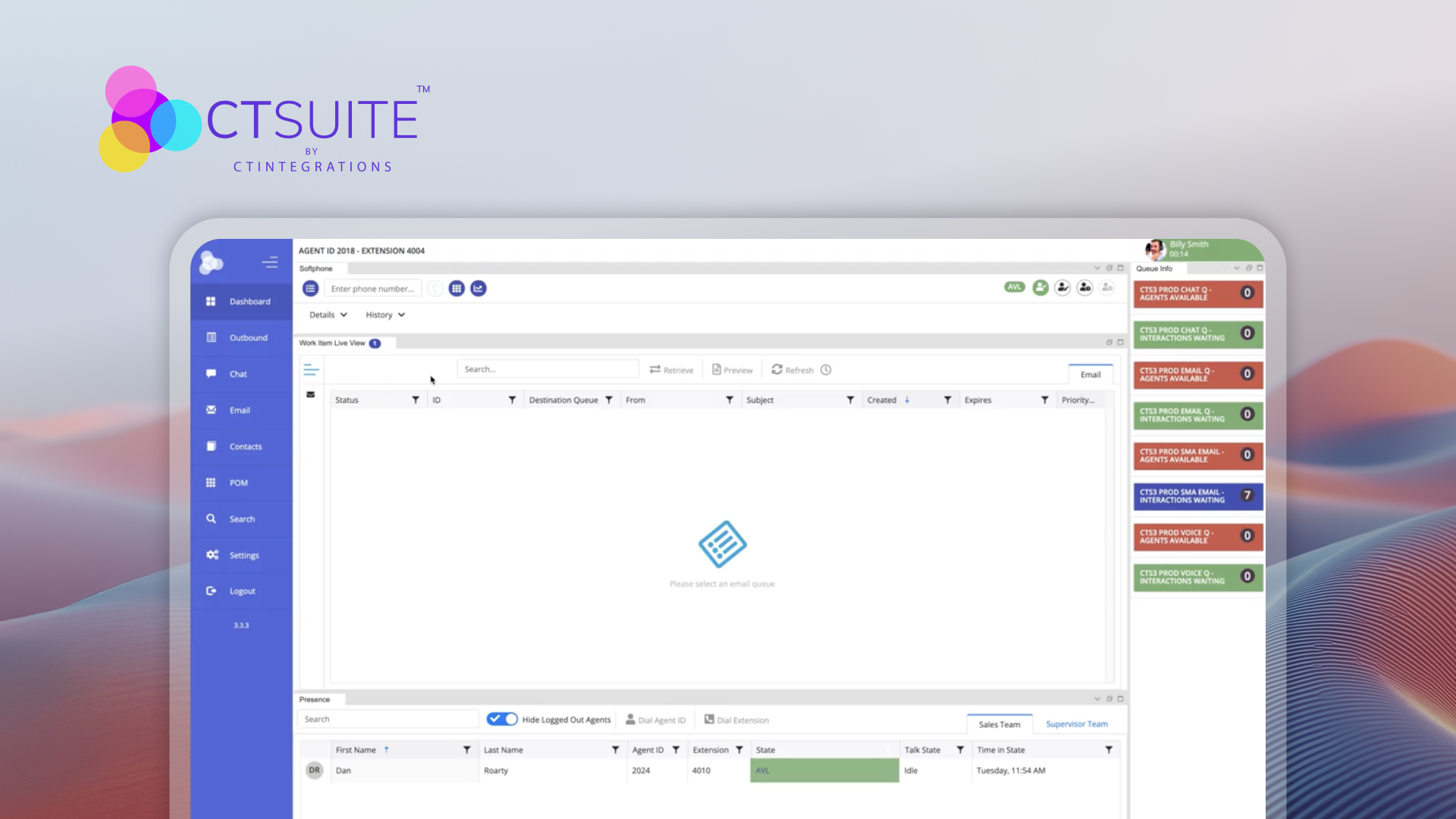The image size is (1456, 819).
Task: Expand the Details dropdown
Action: (x=328, y=315)
